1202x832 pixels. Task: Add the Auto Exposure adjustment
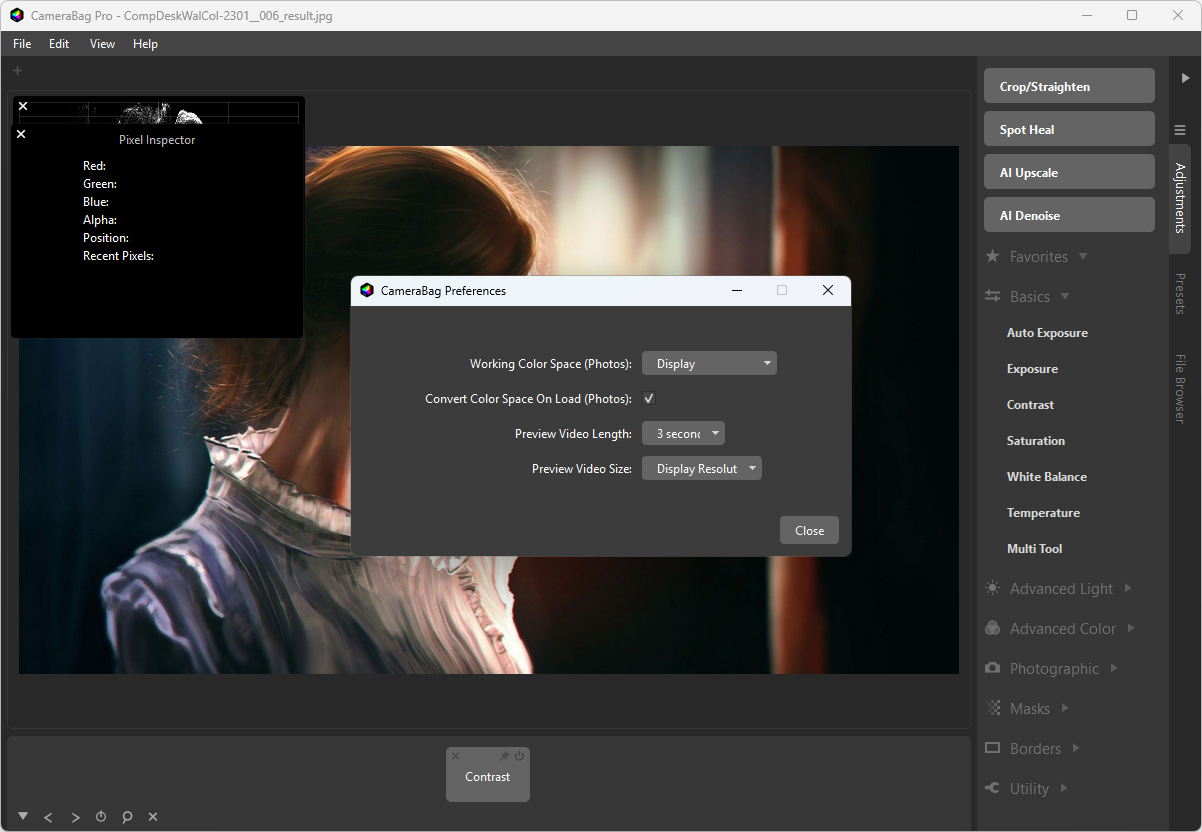click(1047, 333)
